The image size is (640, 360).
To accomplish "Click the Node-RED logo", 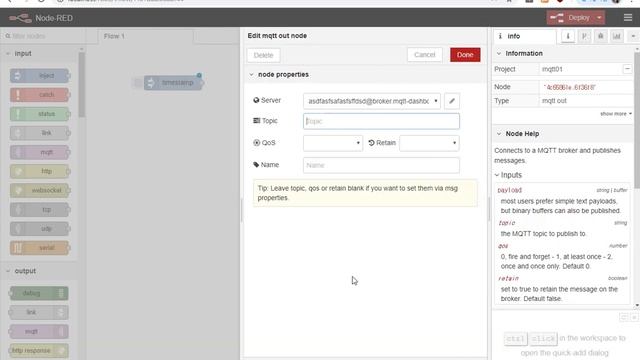I will tap(40, 18).
